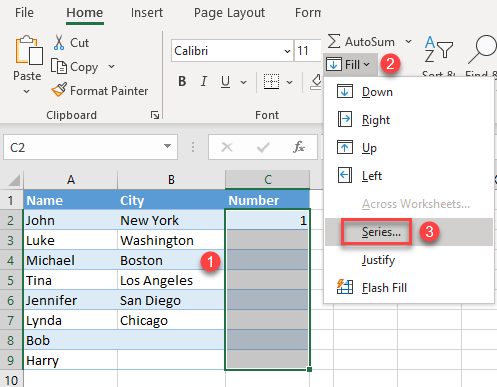Choose Right in the Fill menu

point(409,120)
